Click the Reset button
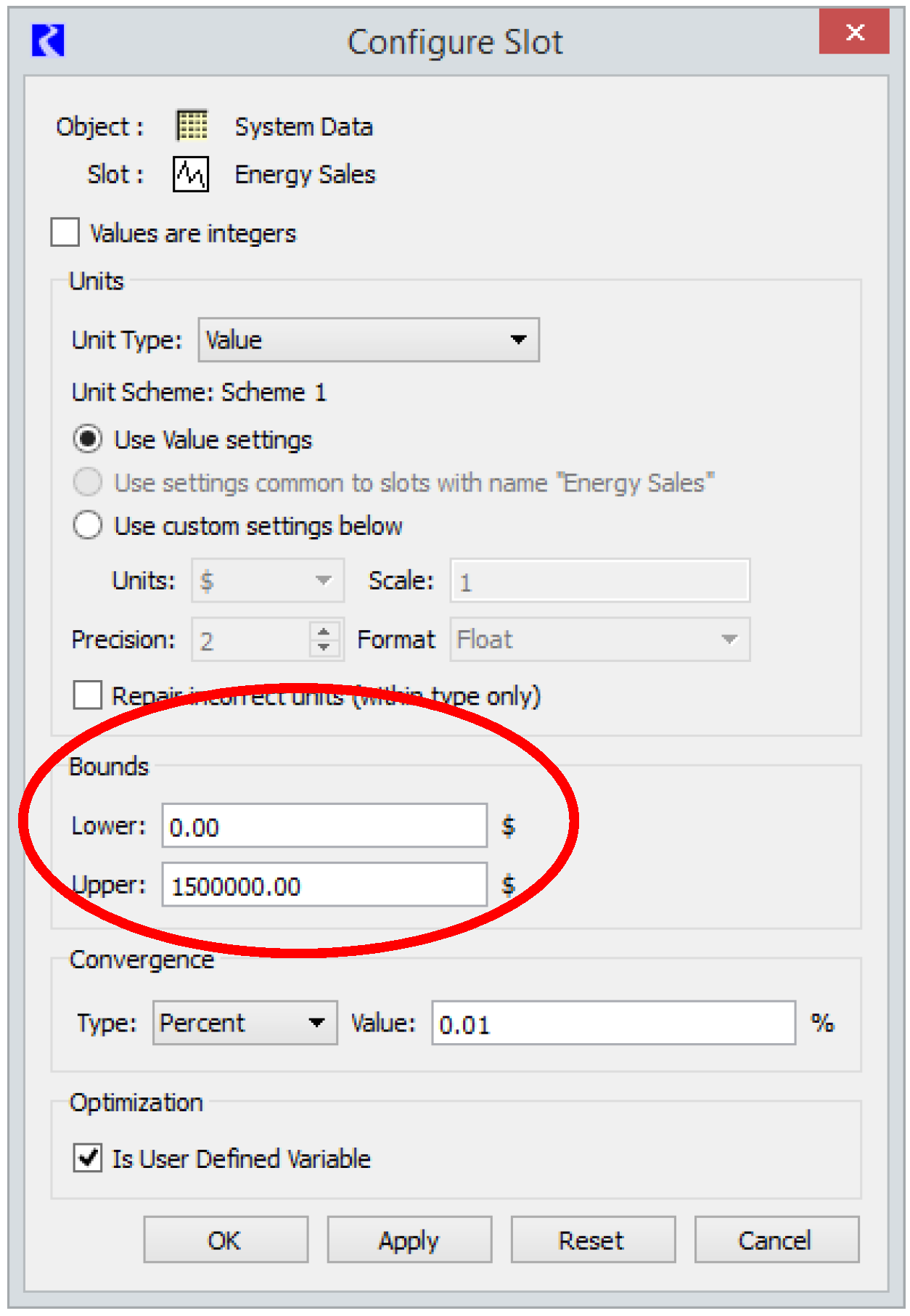 [x=592, y=1240]
